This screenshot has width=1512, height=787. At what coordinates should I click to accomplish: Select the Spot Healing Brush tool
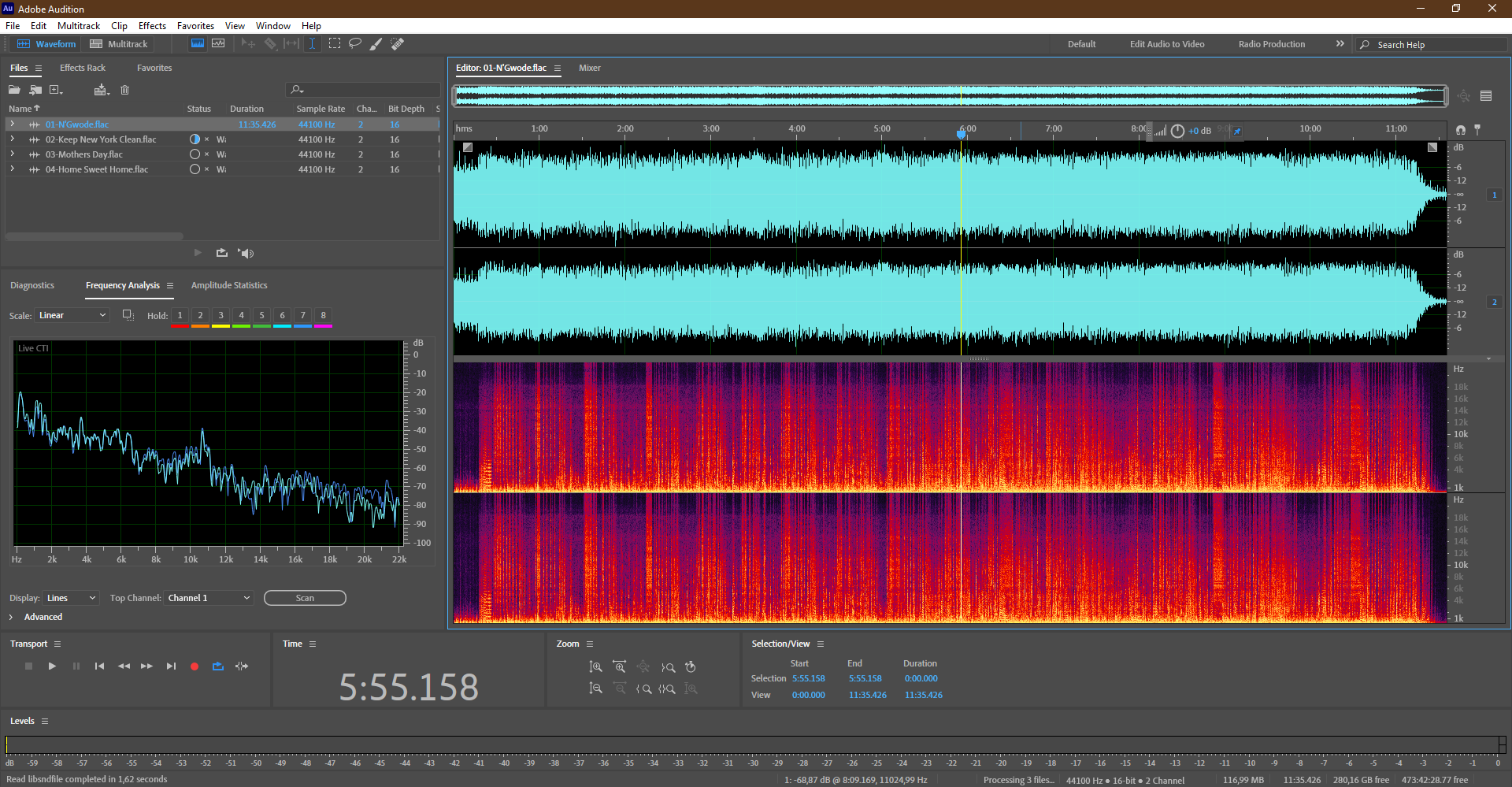(x=398, y=44)
